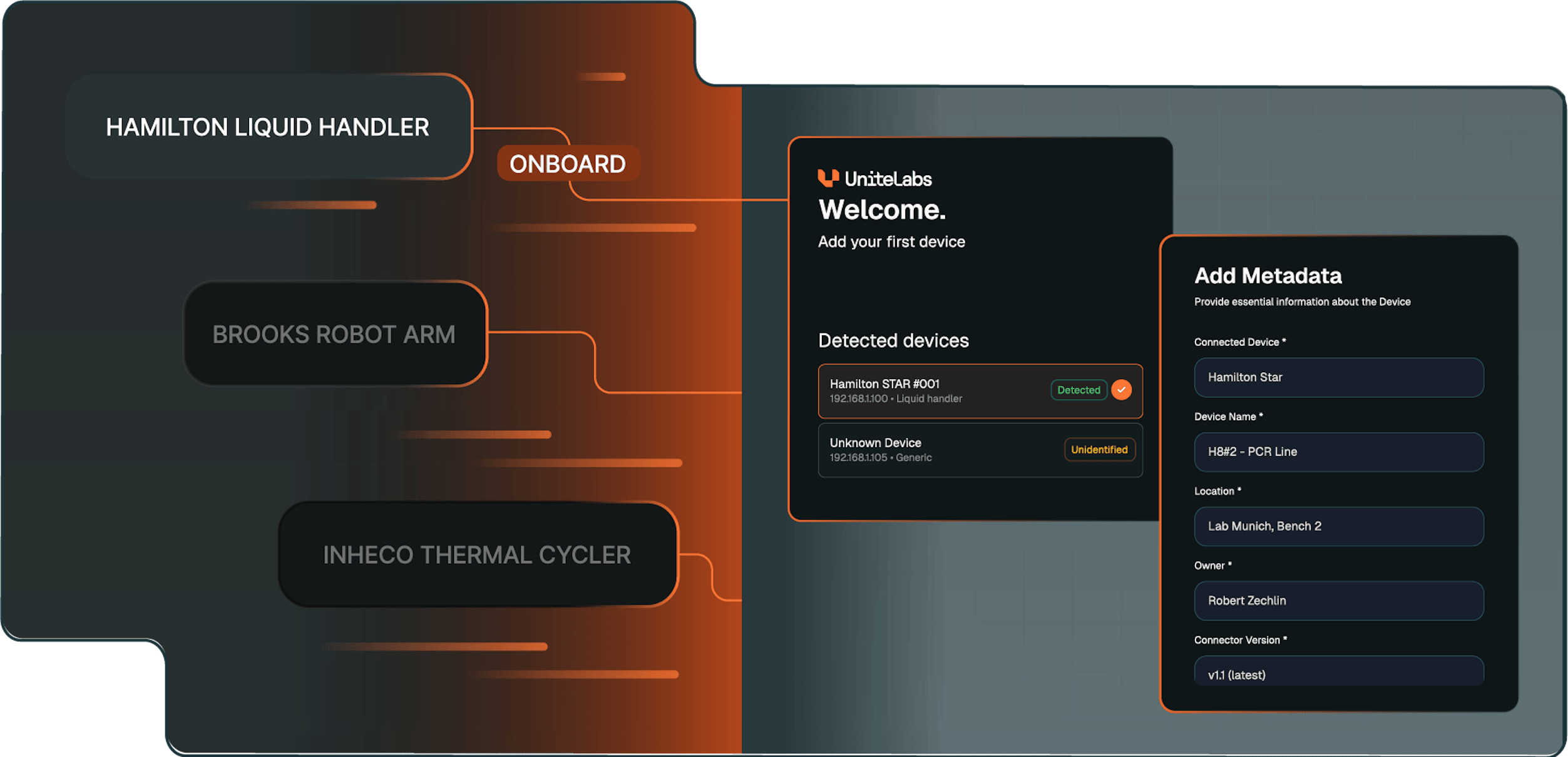Image resolution: width=1568 pixels, height=757 pixels.
Task: Click the H8#2 - PCR Line name field
Action: pos(1338,452)
